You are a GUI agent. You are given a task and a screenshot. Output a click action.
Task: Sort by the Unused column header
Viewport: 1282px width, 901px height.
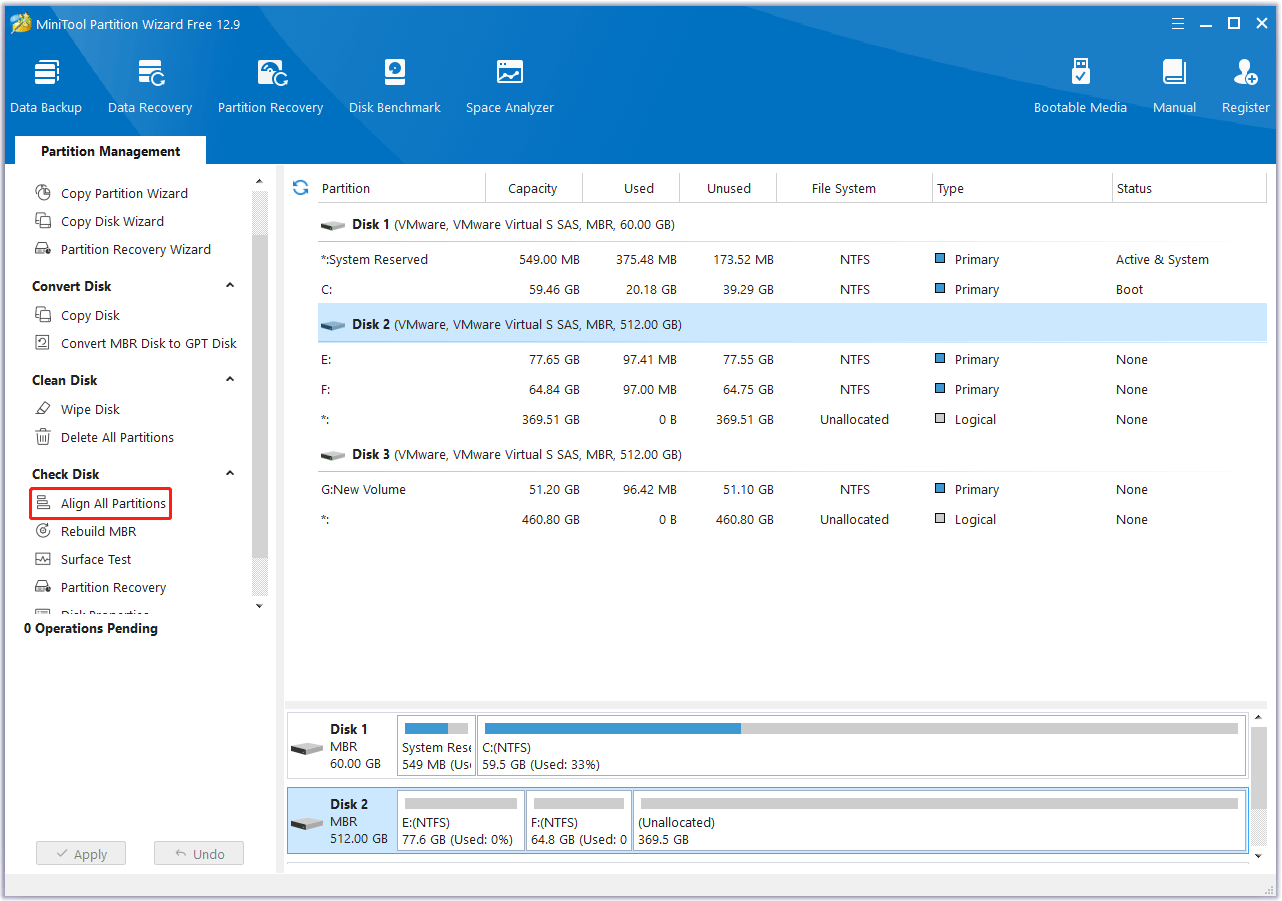pyautogui.click(x=728, y=188)
